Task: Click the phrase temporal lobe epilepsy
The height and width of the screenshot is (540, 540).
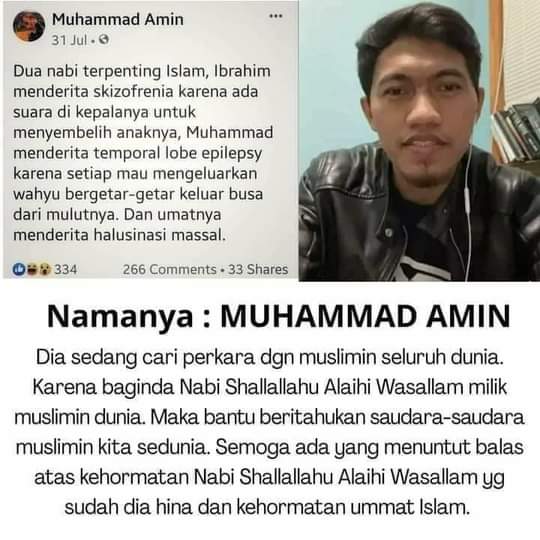Action: point(178,154)
